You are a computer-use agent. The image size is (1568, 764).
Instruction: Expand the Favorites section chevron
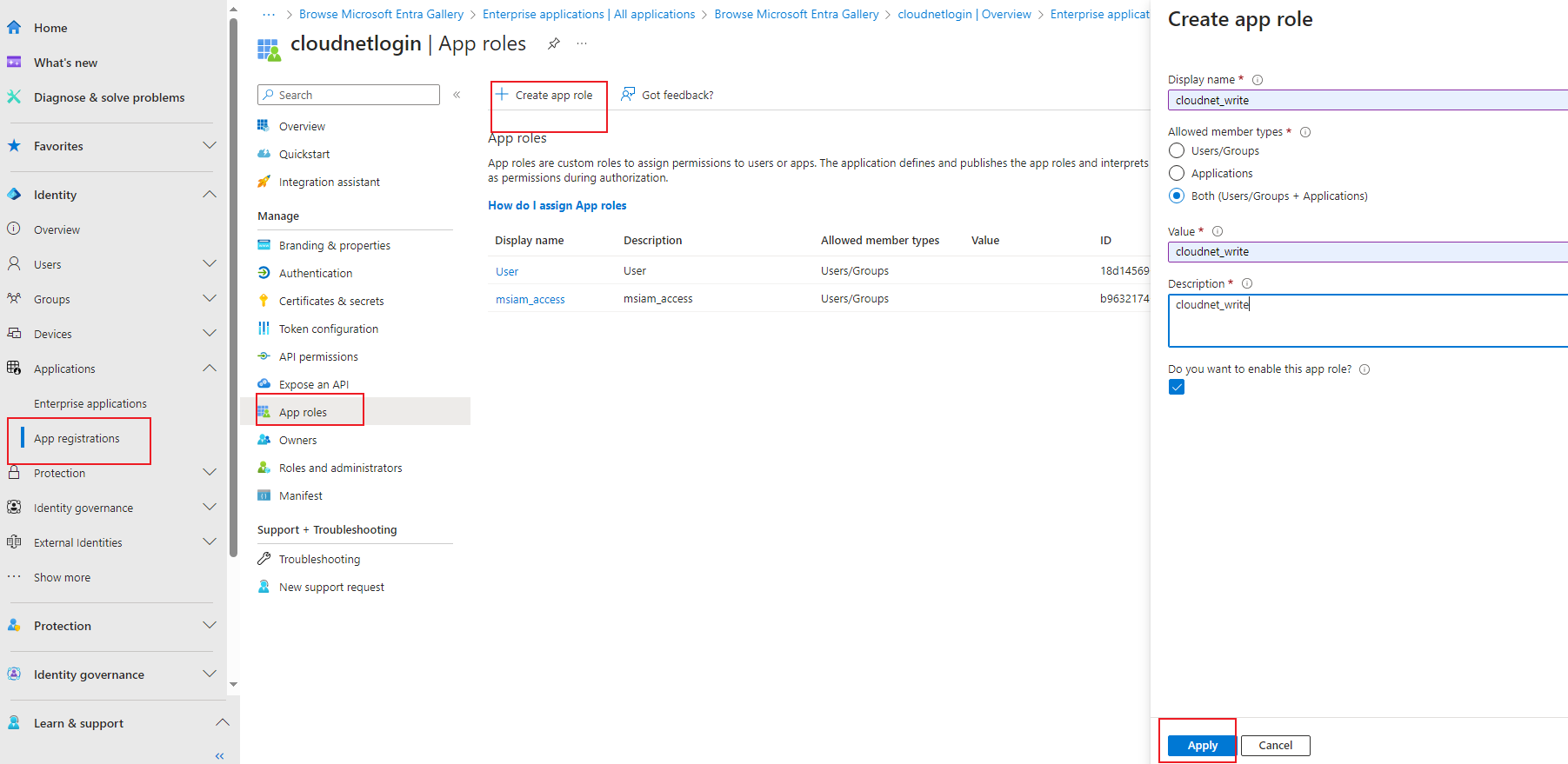[x=209, y=145]
